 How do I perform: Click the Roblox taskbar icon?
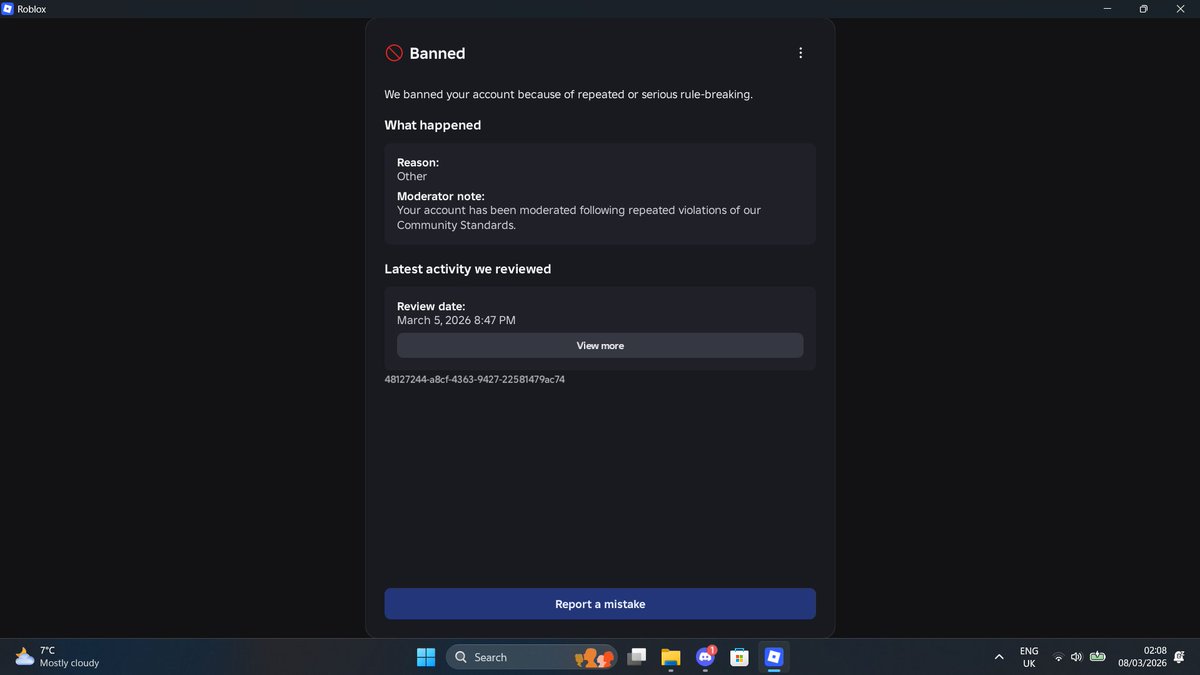(773, 657)
